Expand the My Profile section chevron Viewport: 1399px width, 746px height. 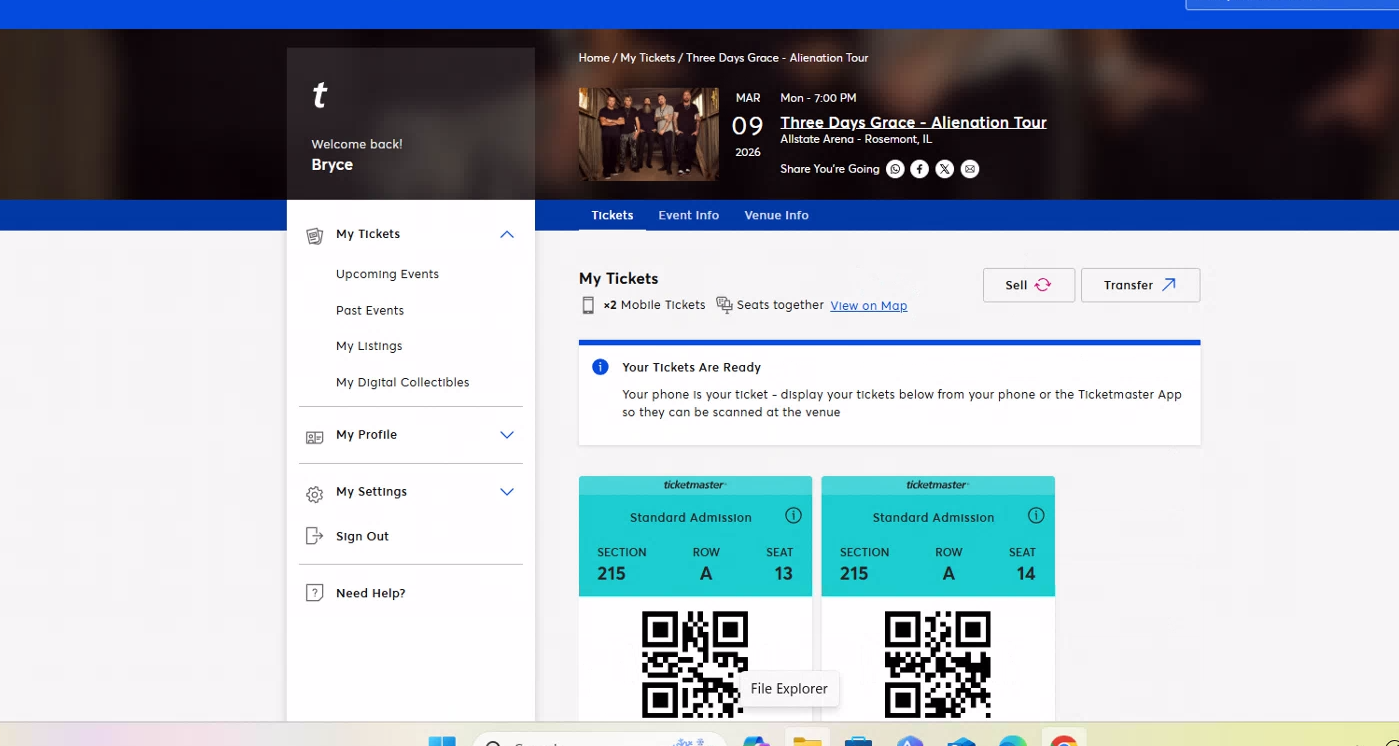coord(507,435)
